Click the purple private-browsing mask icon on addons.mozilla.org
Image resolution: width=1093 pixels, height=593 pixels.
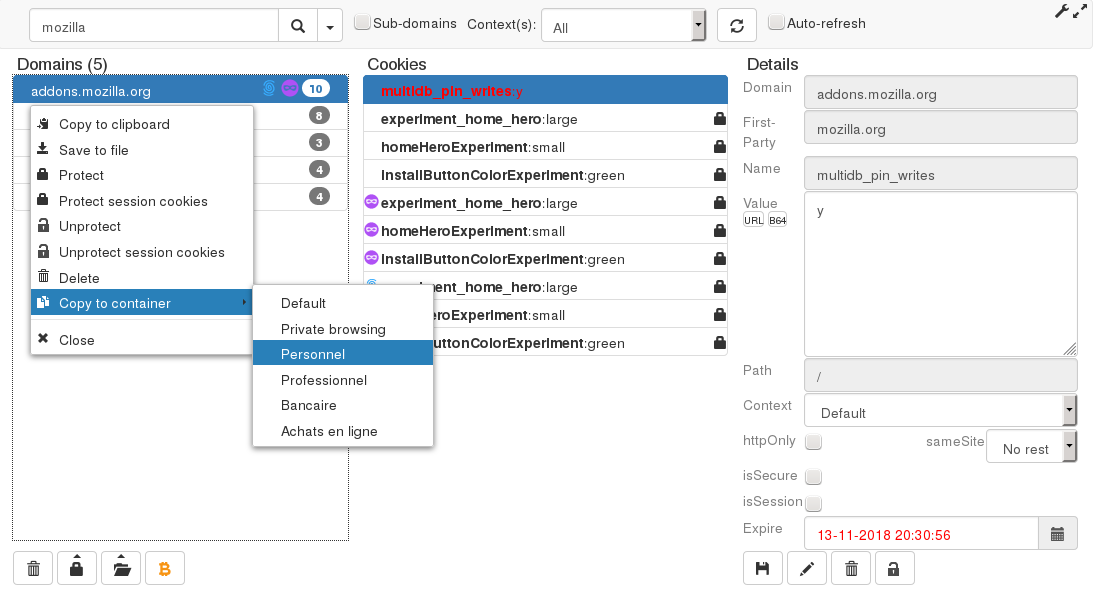click(x=290, y=88)
